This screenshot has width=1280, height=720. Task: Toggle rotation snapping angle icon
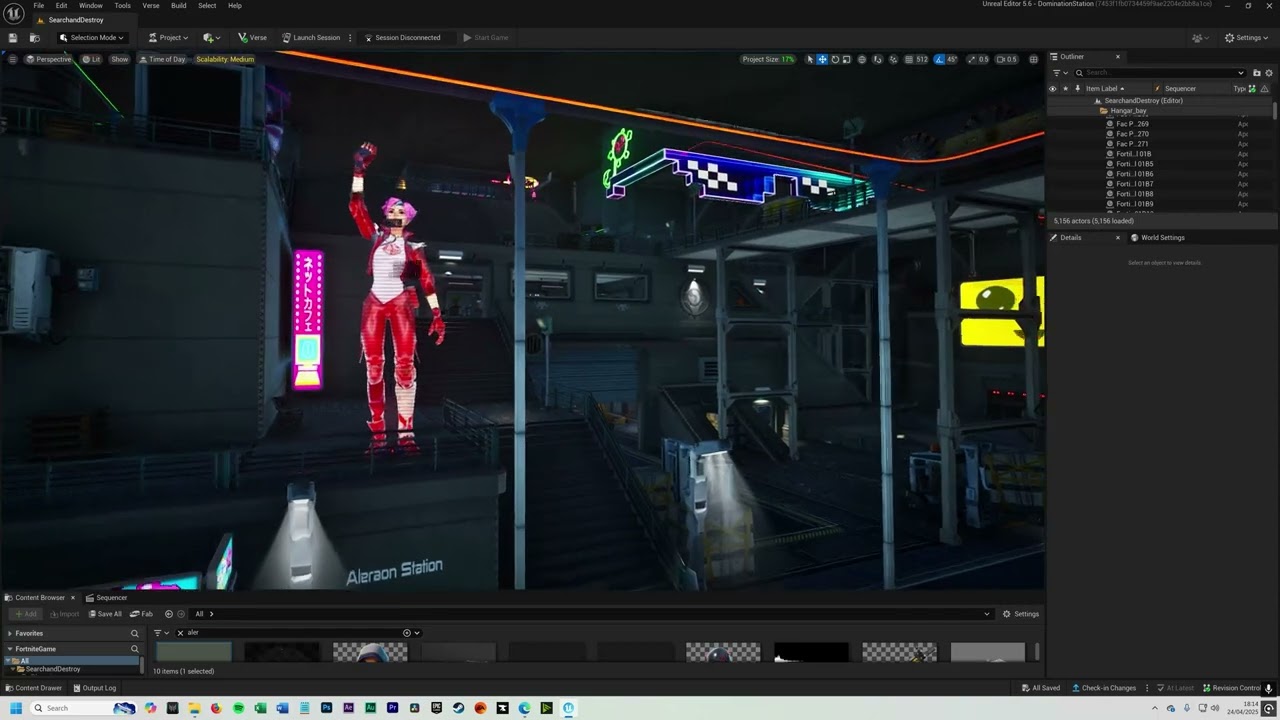(x=939, y=59)
